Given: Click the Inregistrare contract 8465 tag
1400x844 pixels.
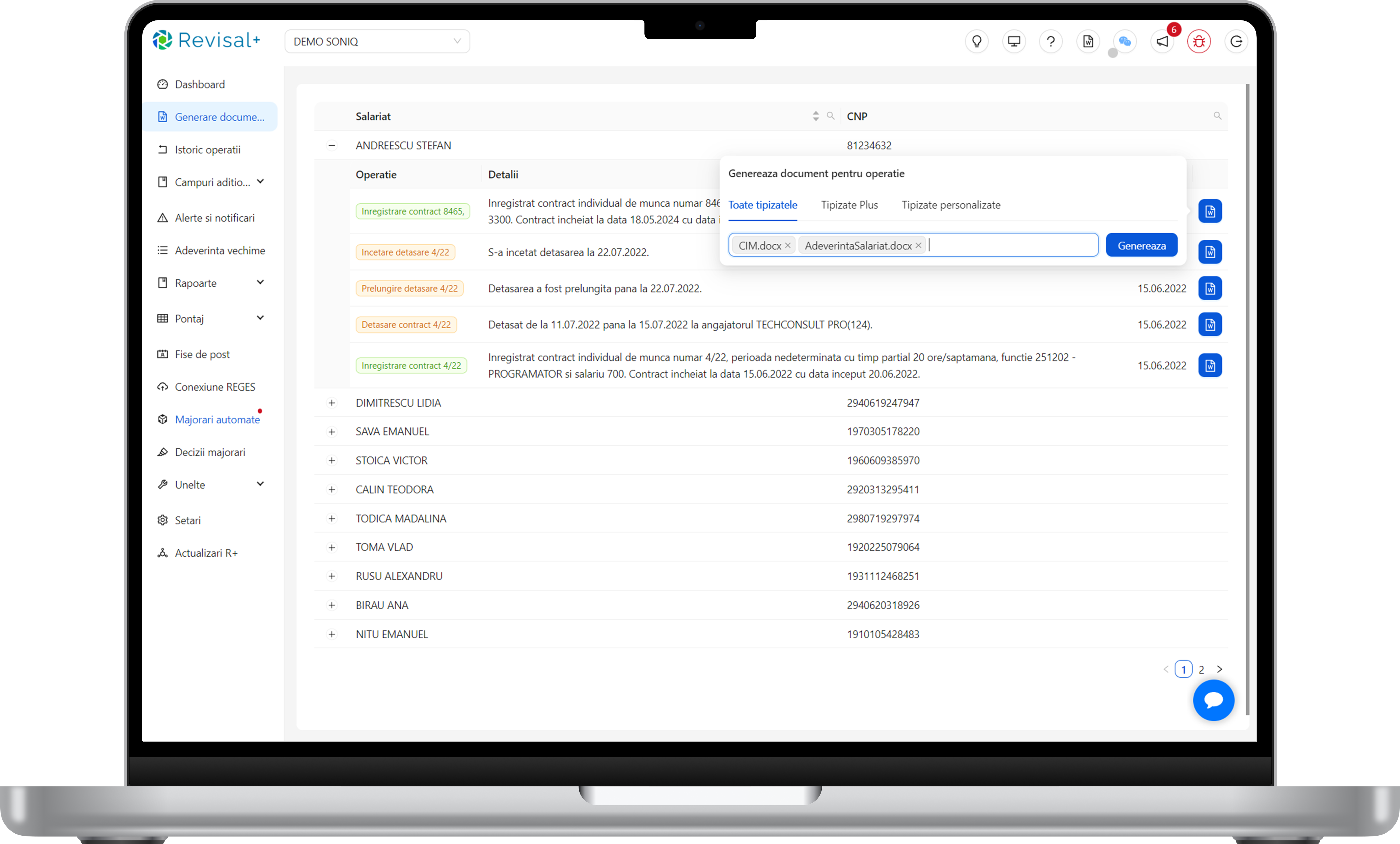Looking at the screenshot, I should pos(413,211).
